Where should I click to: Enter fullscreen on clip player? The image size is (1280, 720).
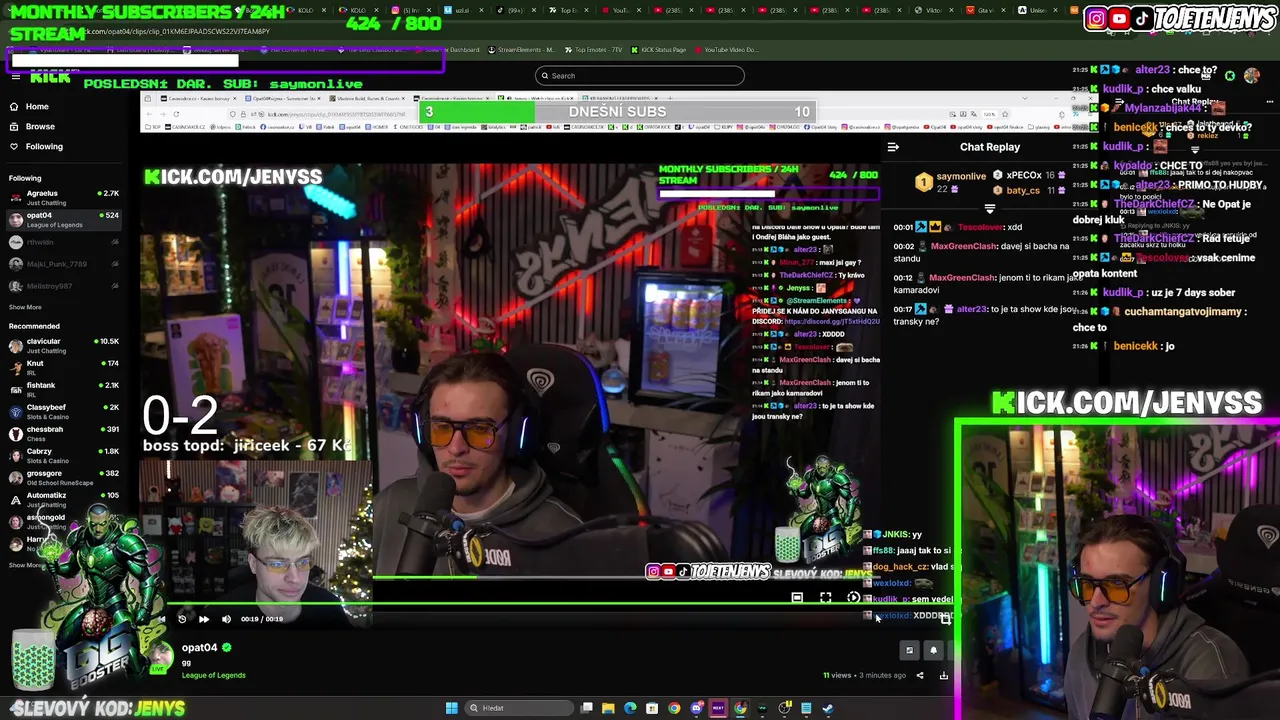pos(825,597)
